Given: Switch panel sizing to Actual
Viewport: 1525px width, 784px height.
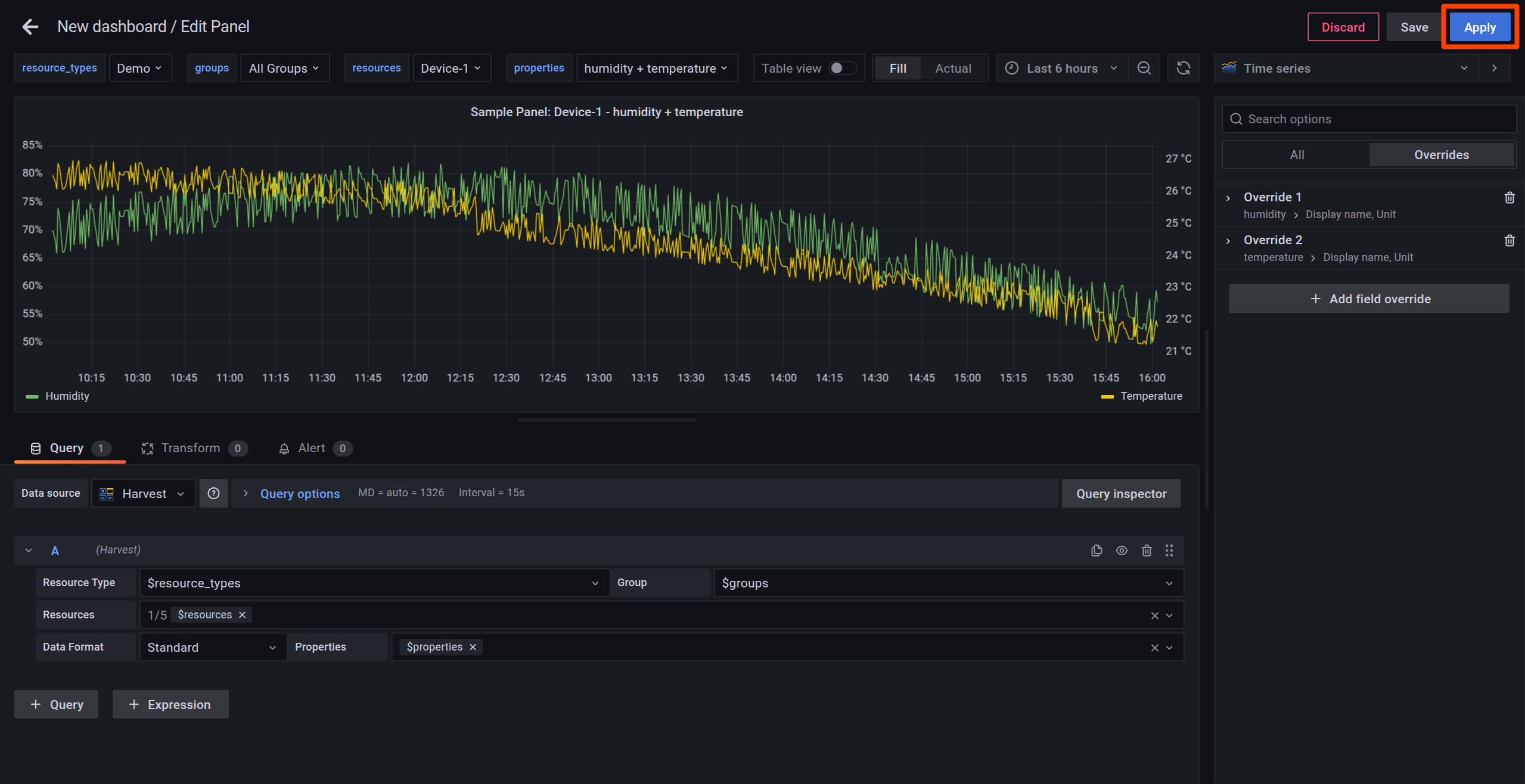Looking at the screenshot, I should pos(952,68).
